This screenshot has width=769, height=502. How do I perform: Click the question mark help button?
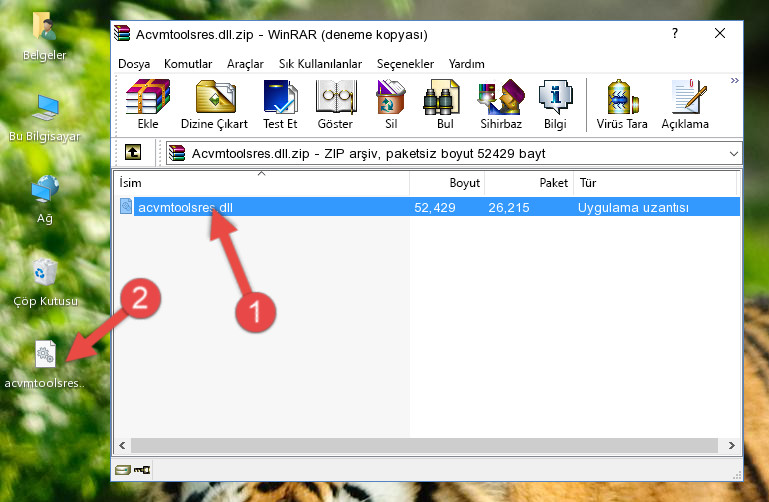click(x=675, y=33)
